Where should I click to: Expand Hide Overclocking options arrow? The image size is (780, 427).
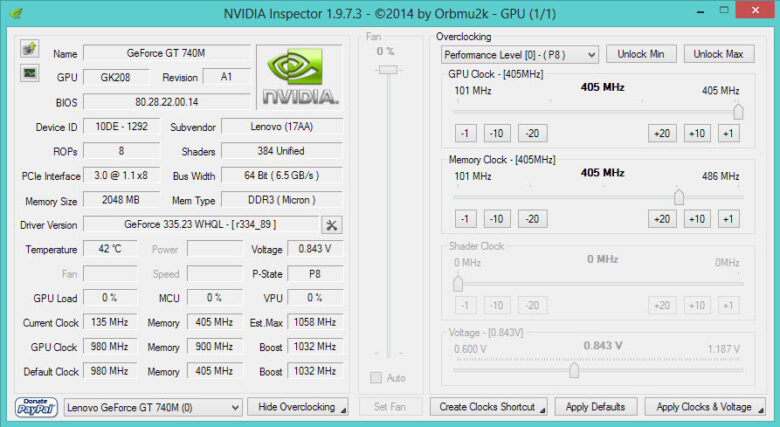[343, 411]
